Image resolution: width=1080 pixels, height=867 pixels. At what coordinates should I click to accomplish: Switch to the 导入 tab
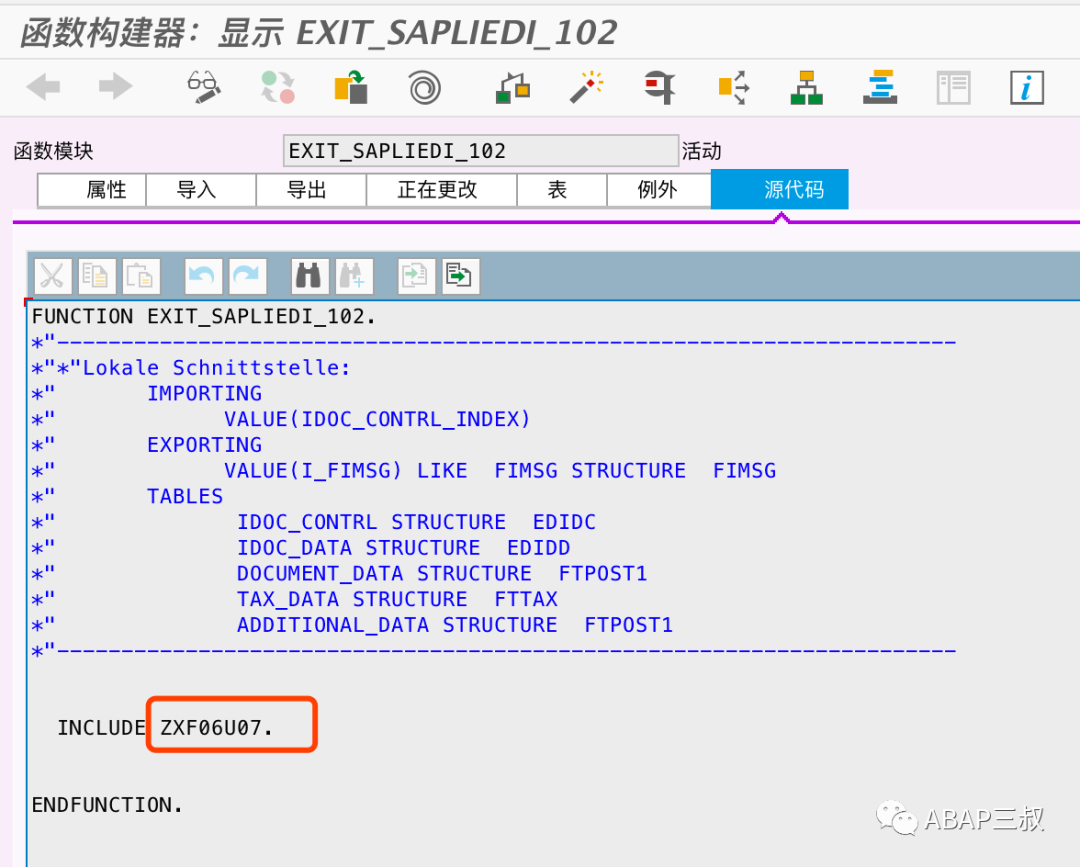(x=201, y=190)
